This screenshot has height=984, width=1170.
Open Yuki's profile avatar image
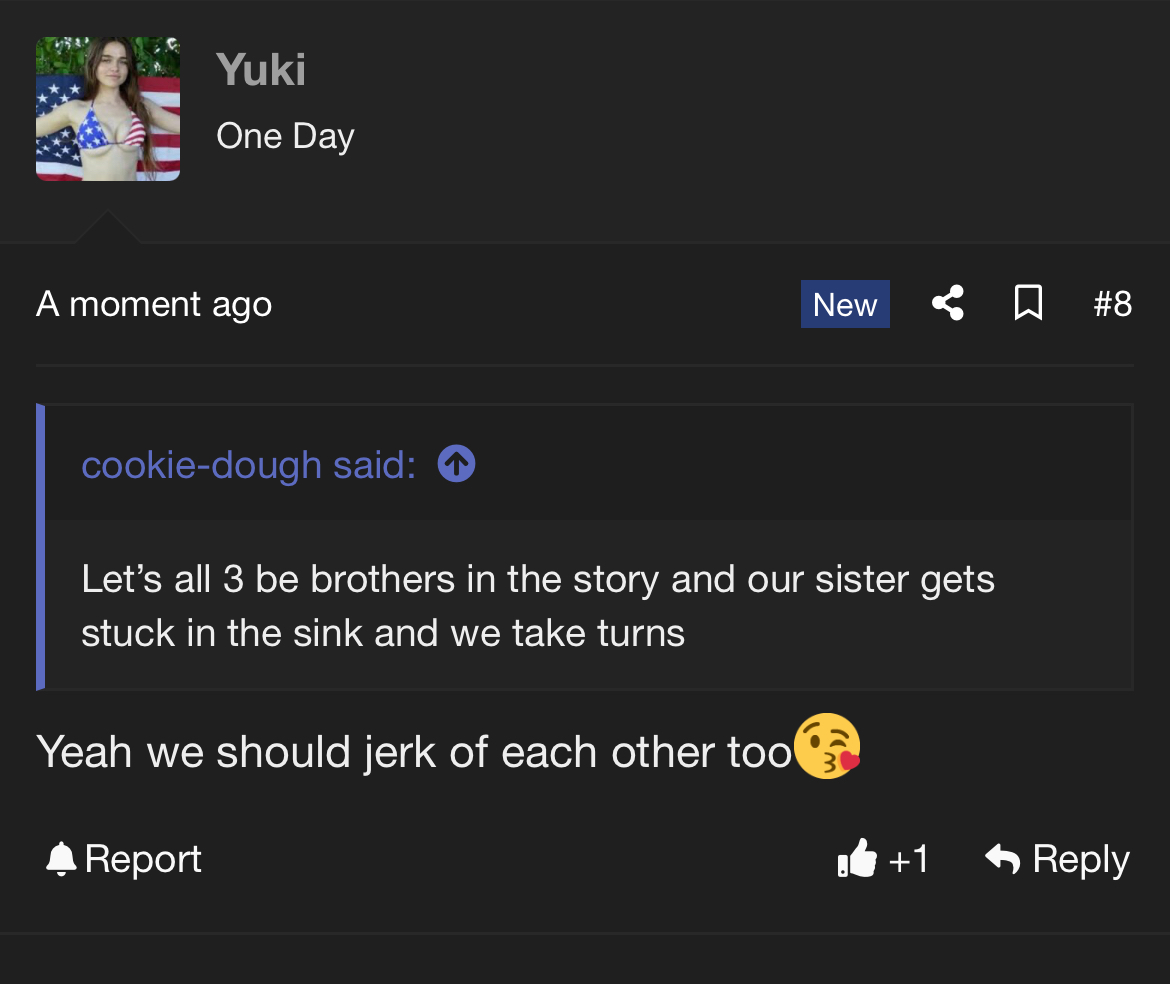click(108, 109)
